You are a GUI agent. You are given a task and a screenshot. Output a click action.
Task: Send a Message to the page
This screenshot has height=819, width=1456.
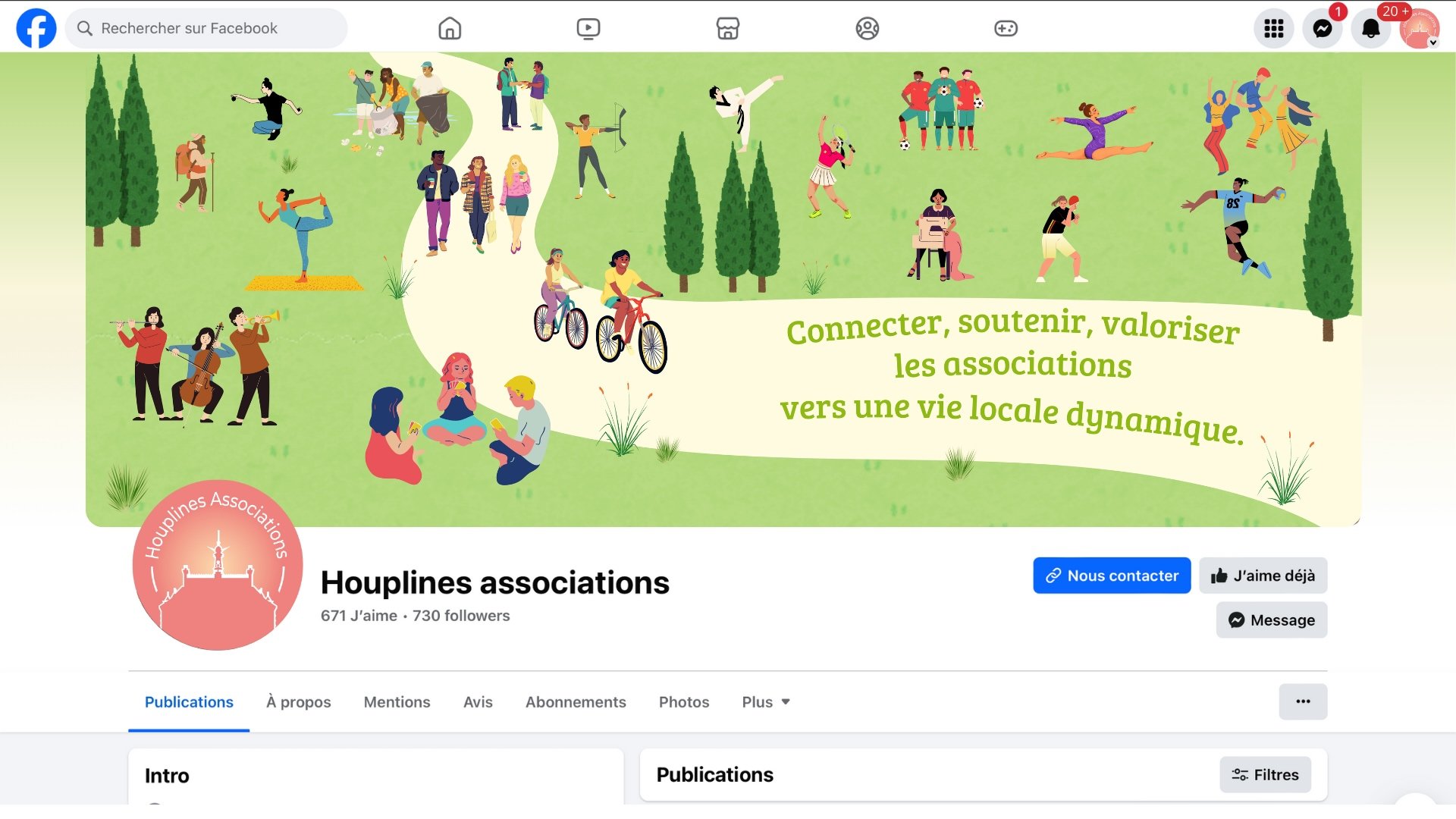pyautogui.click(x=1272, y=620)
